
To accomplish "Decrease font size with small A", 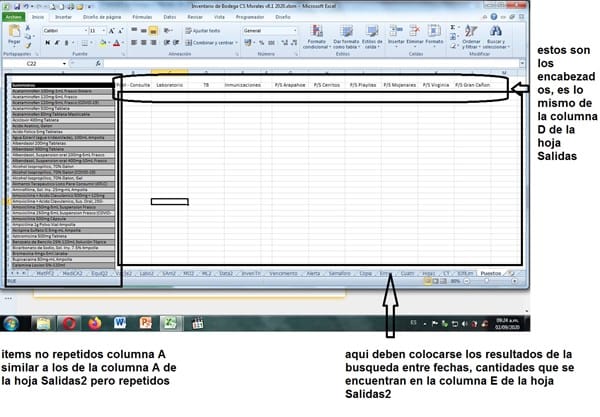I will point(121,31).
